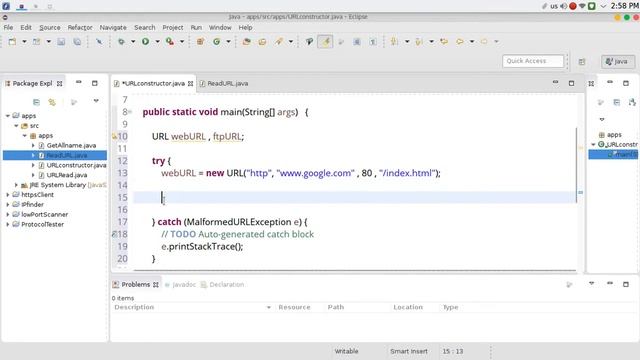Image resolution: width=640 pixels, height=360 pixels.
Task: Toggle Block Selection mode button
Action: 357,42
